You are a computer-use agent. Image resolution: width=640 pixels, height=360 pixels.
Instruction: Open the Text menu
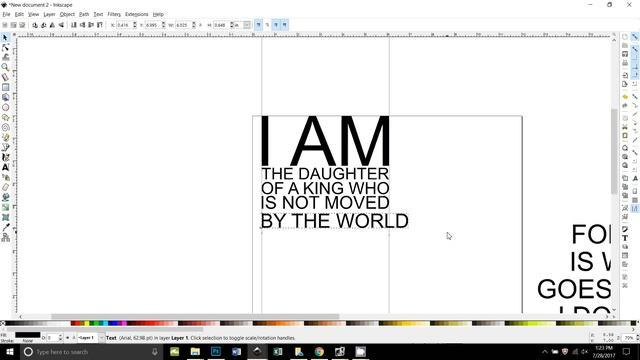98,14
